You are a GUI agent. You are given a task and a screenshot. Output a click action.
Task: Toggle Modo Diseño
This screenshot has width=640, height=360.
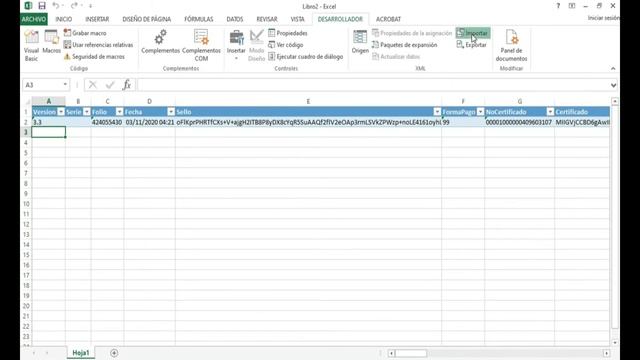pyautogui.click(x=256, y=46)
